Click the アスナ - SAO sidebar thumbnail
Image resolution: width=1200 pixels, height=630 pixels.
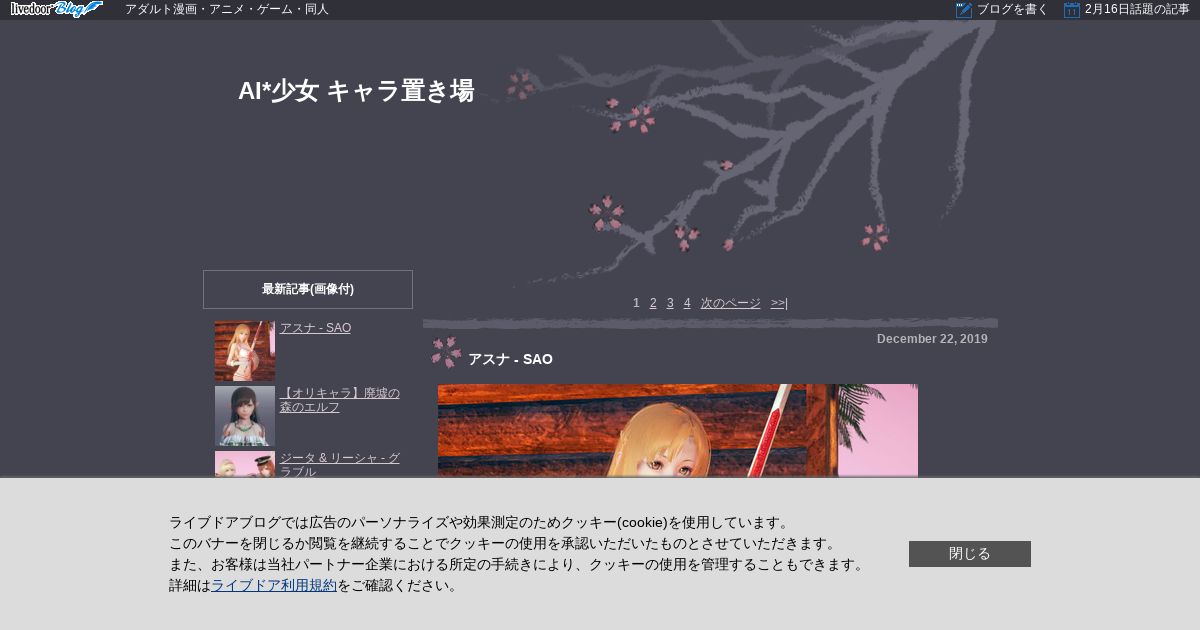click(x=245, y=351)
